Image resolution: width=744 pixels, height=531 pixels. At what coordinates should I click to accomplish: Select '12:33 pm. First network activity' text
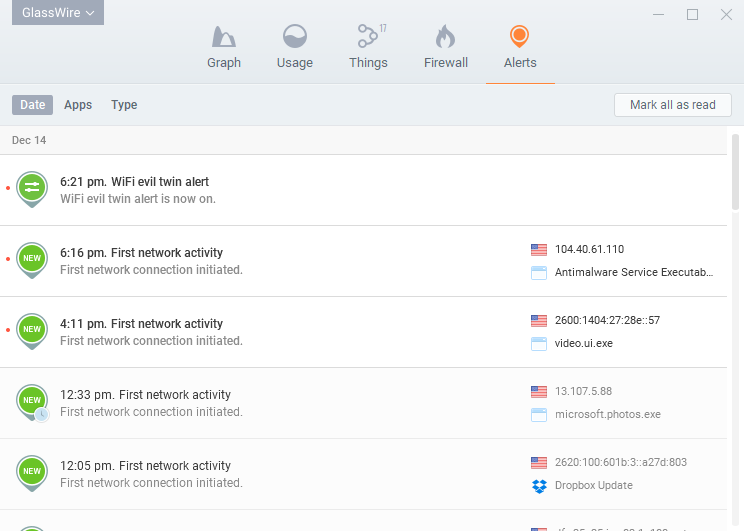[x=145, y=395]
